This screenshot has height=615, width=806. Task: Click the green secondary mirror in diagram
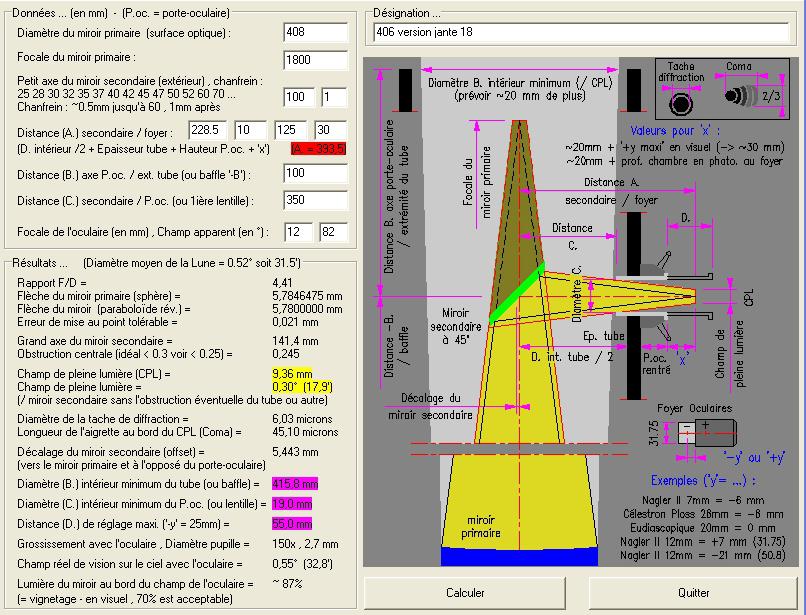[x=517, y=293]
